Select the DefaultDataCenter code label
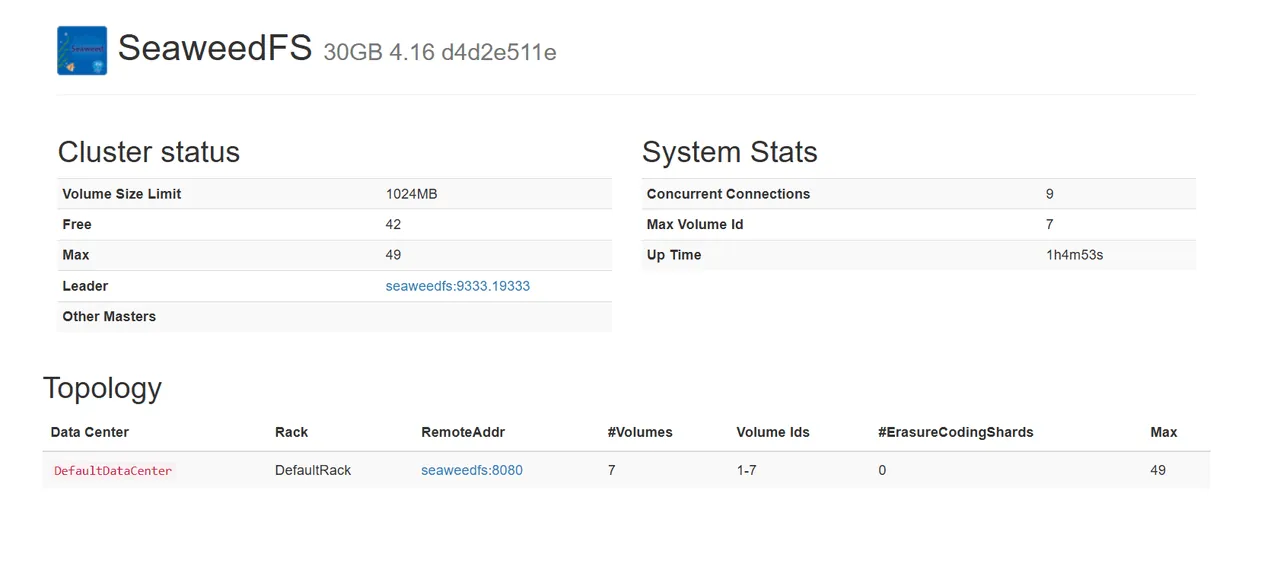1280x567 pixels. click(113, 470)
